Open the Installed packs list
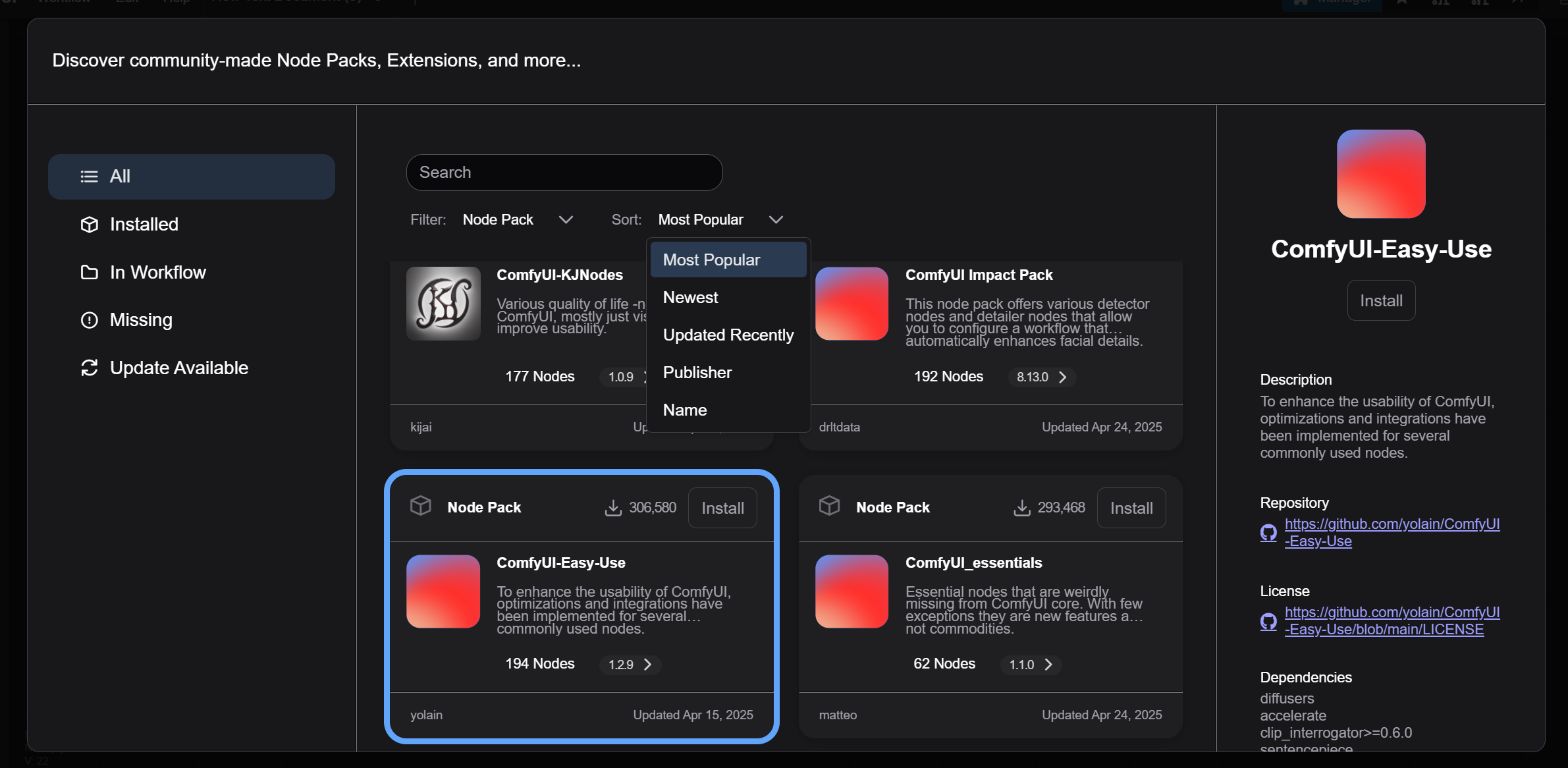Image resolution: width=1568 pixels, height=768 pixels. click(x=192, y=225)
